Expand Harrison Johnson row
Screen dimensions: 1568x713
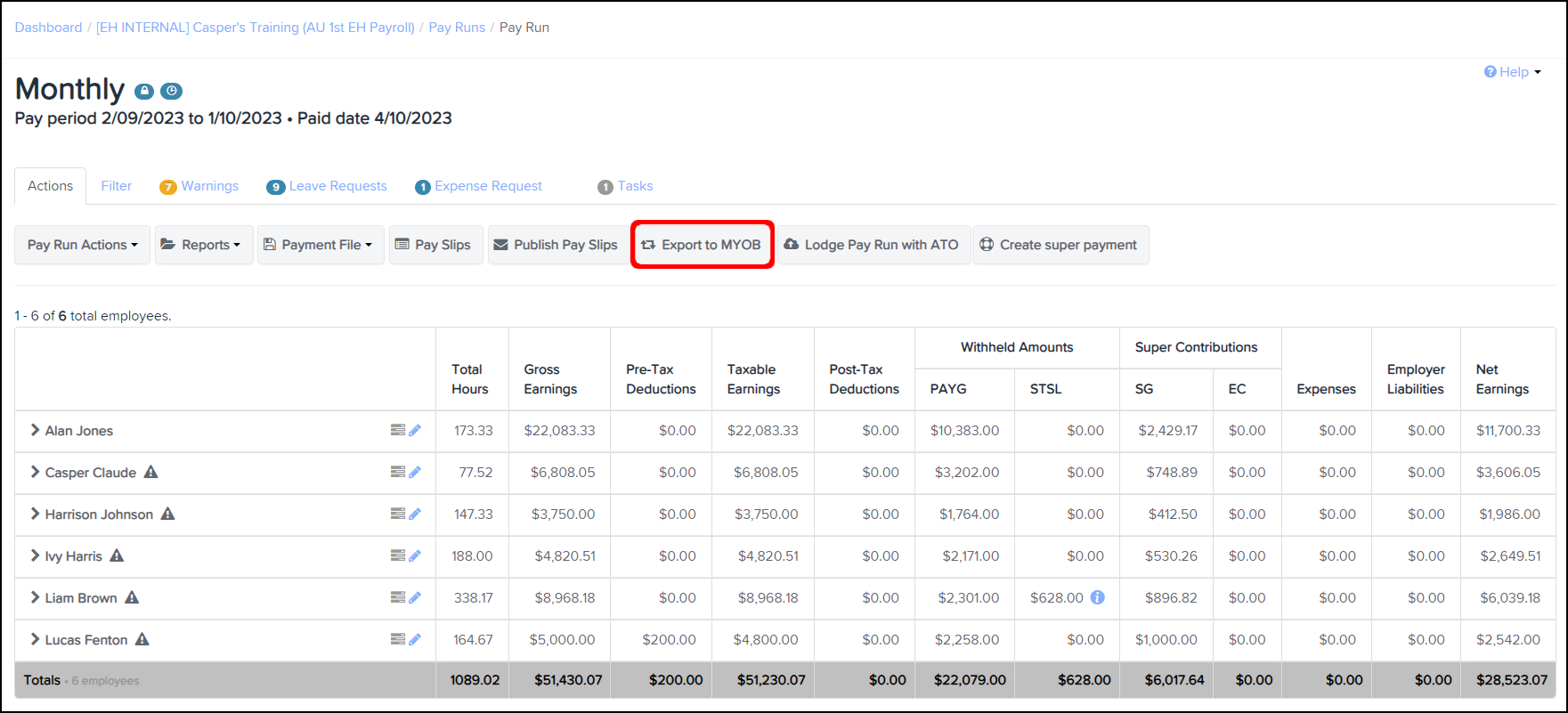coord(35,514)
